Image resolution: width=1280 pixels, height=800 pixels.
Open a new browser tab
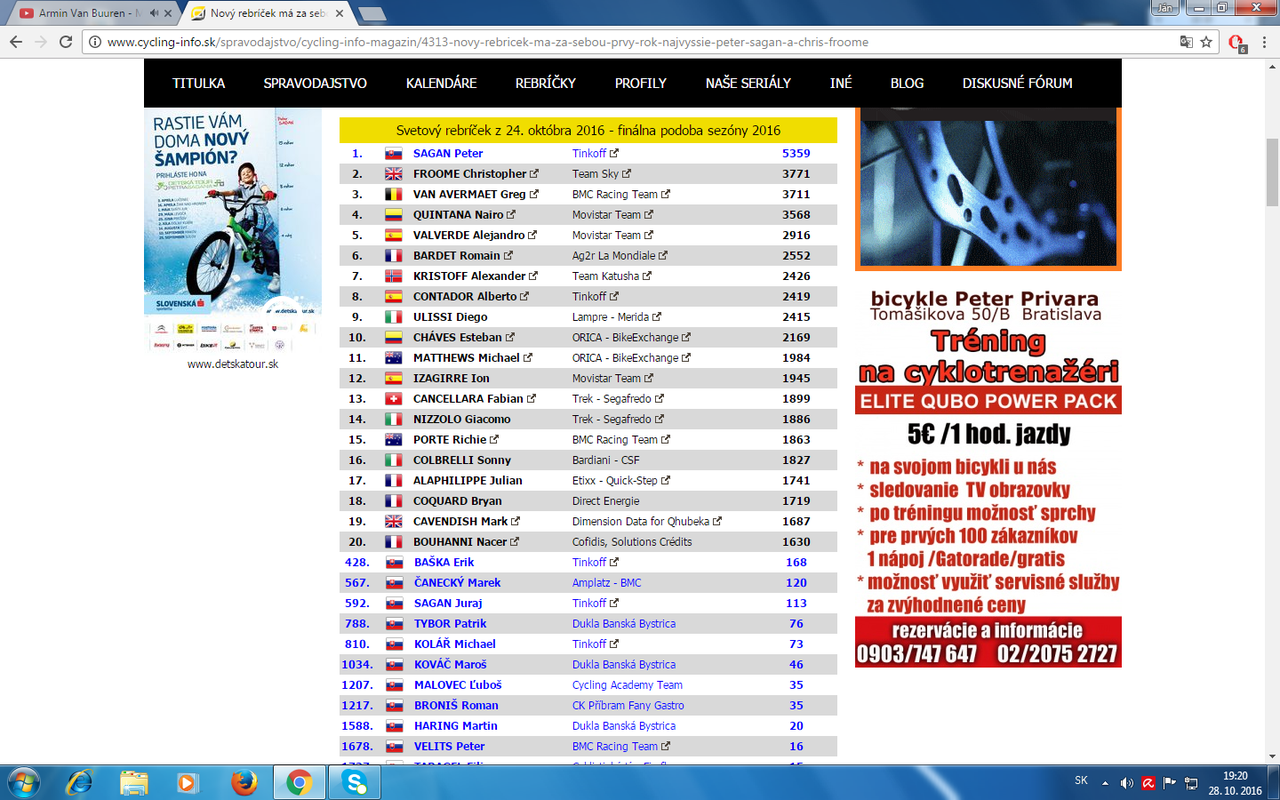coord(372,14)
